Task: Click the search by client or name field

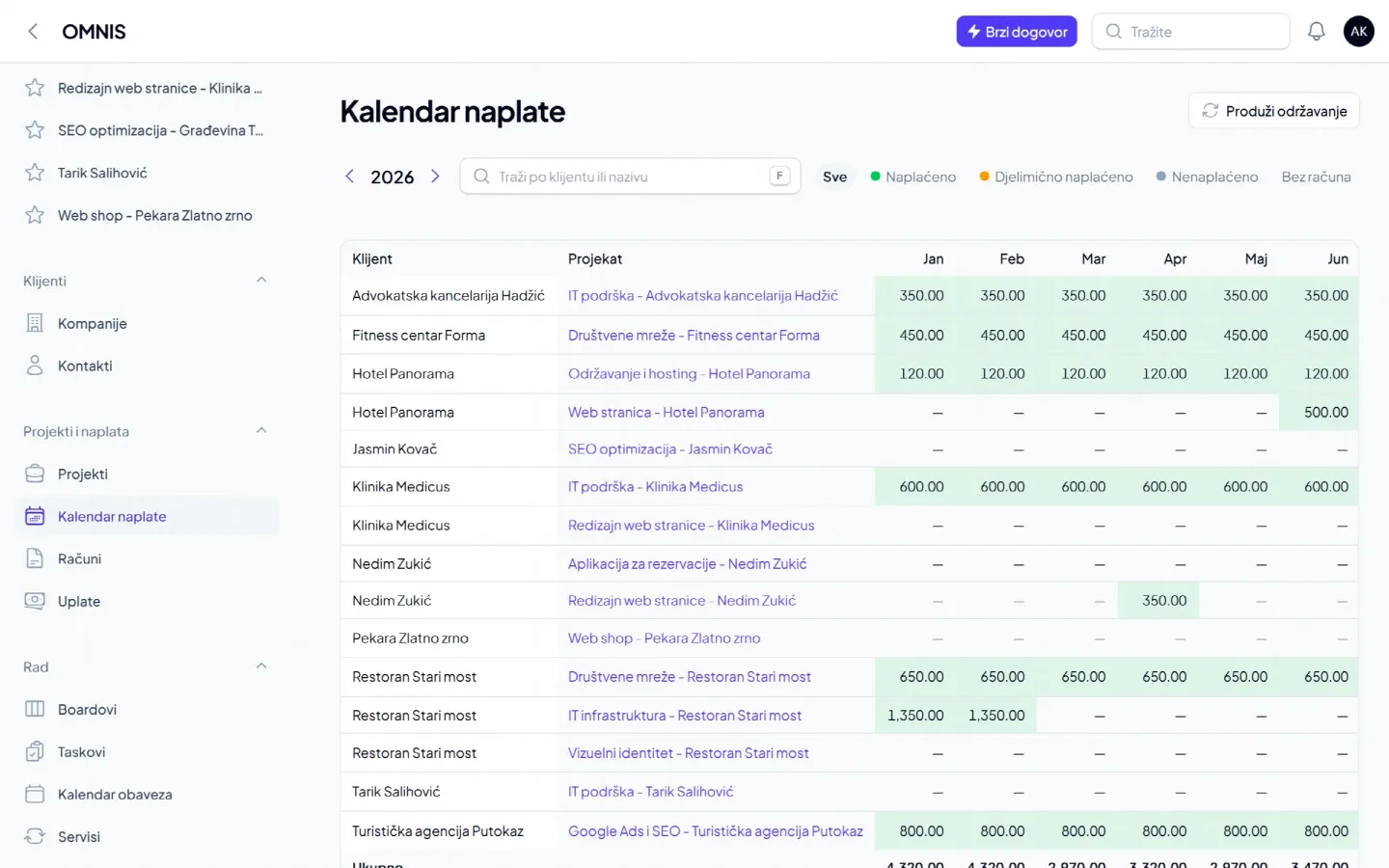Action: (x=631, y=176)
